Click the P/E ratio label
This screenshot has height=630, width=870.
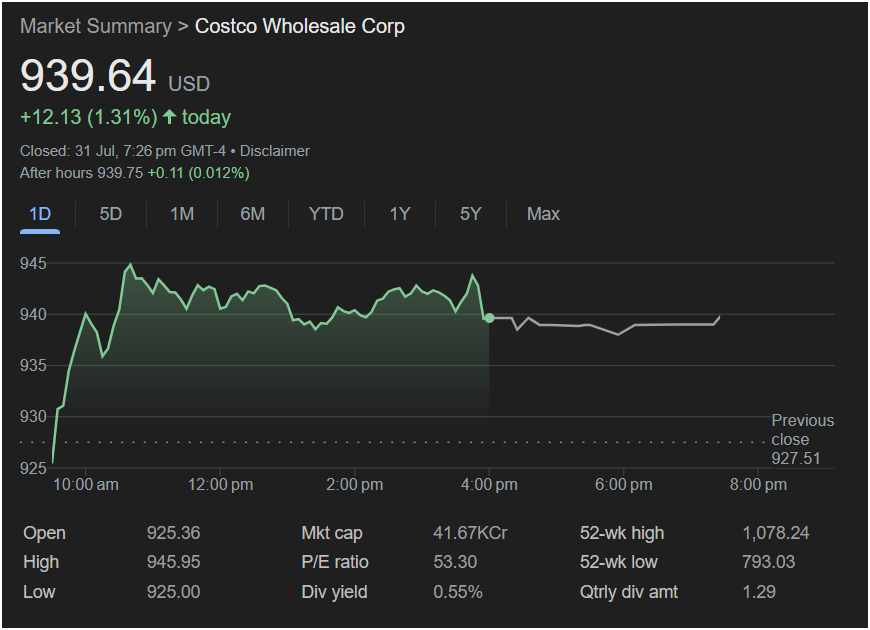[335, 562]
